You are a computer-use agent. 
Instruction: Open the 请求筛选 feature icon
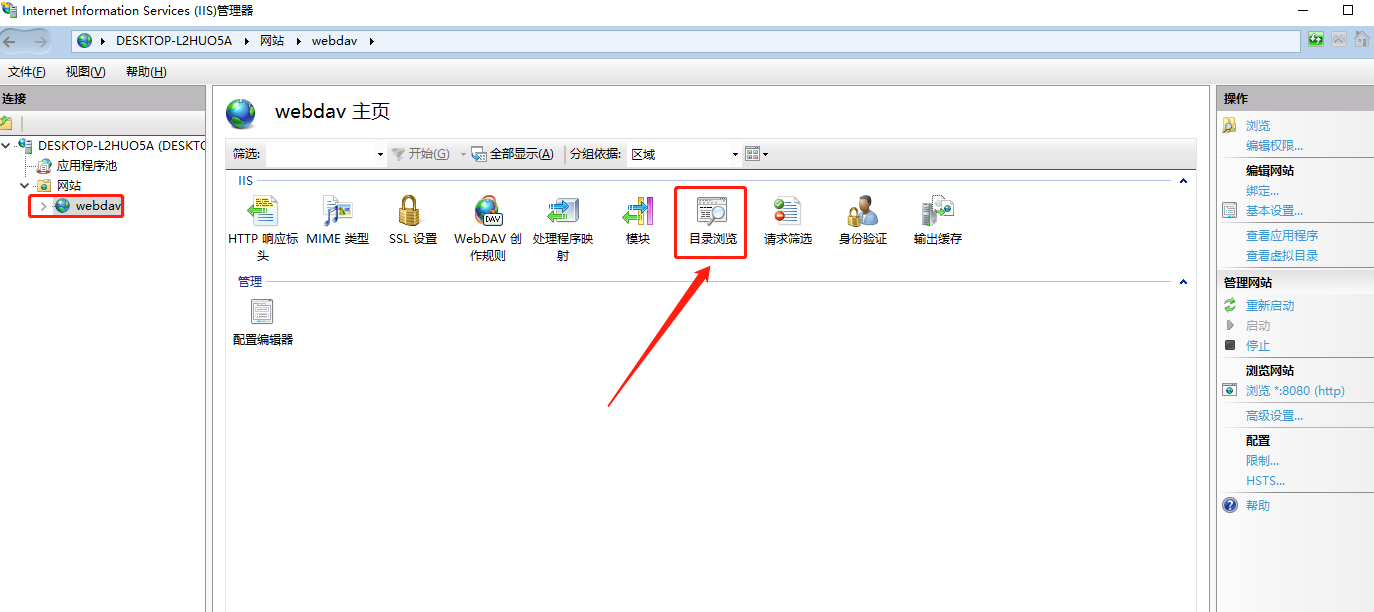[787, 211]
